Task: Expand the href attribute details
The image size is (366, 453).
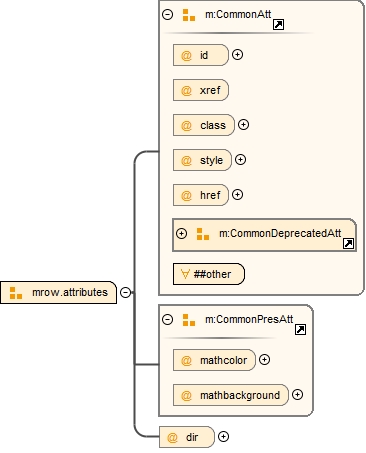Action: [x=237, y=194]
